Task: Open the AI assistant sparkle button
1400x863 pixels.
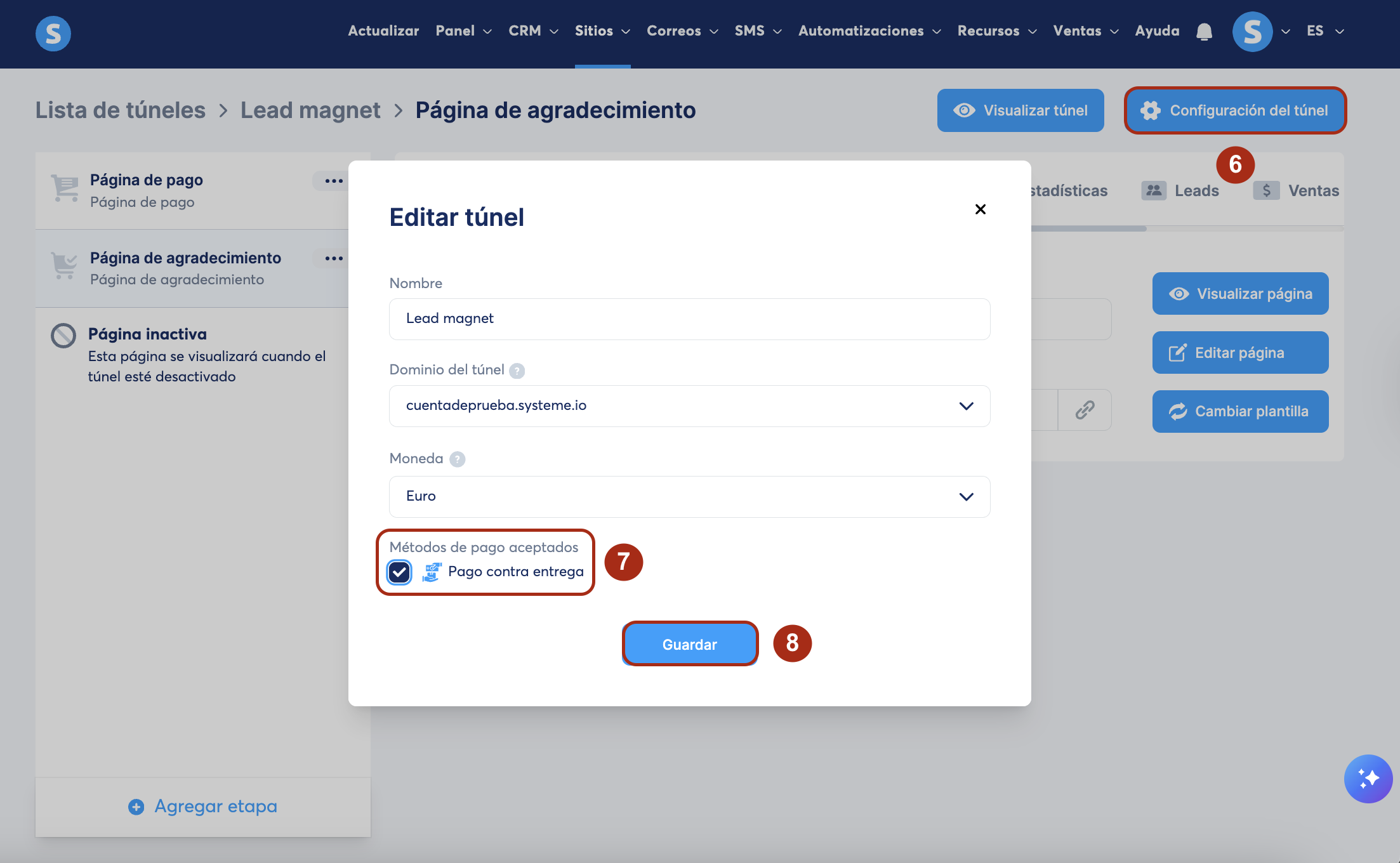Action: 1368,778
